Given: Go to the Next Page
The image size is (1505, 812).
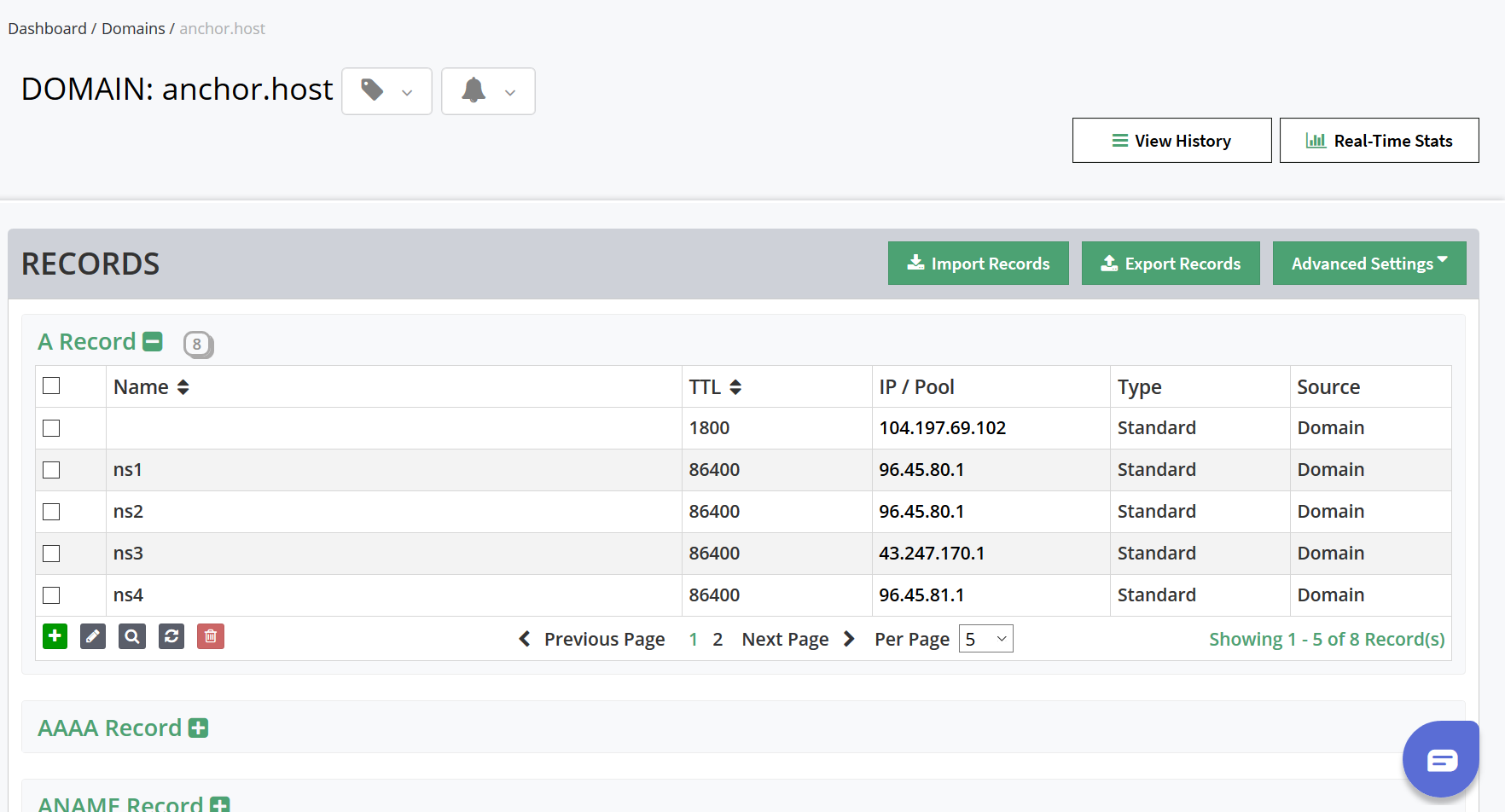Looking at the screenshot, I should tap(798, 639).
